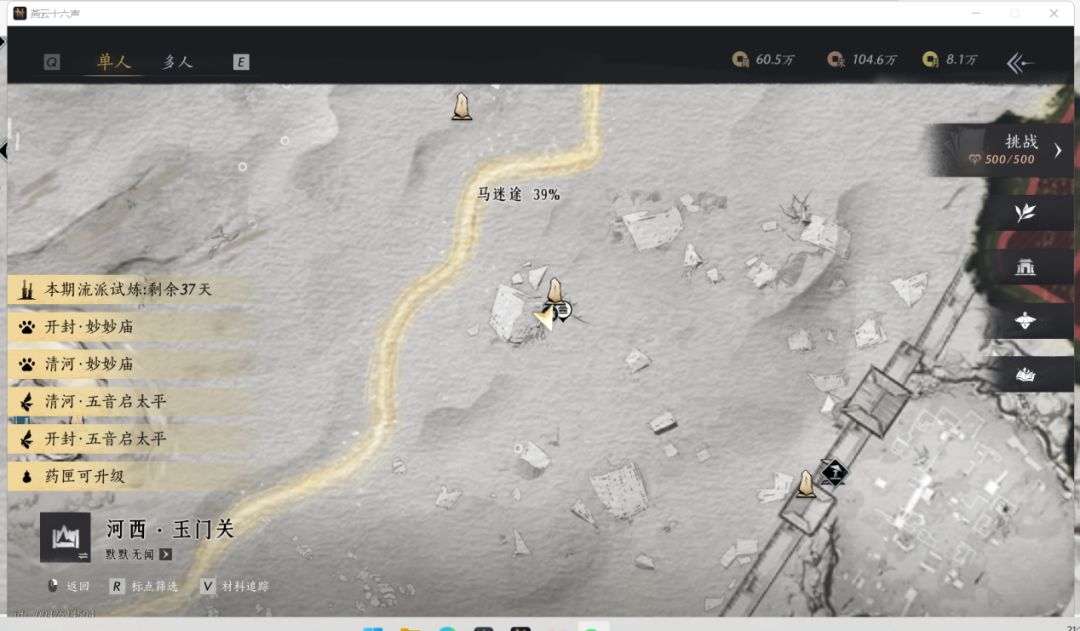Image resolution: width=1080 pixels, height=631 pixels.
Task: Click the tower icon beside 本期流派试炼
Action: click(27, 290)
